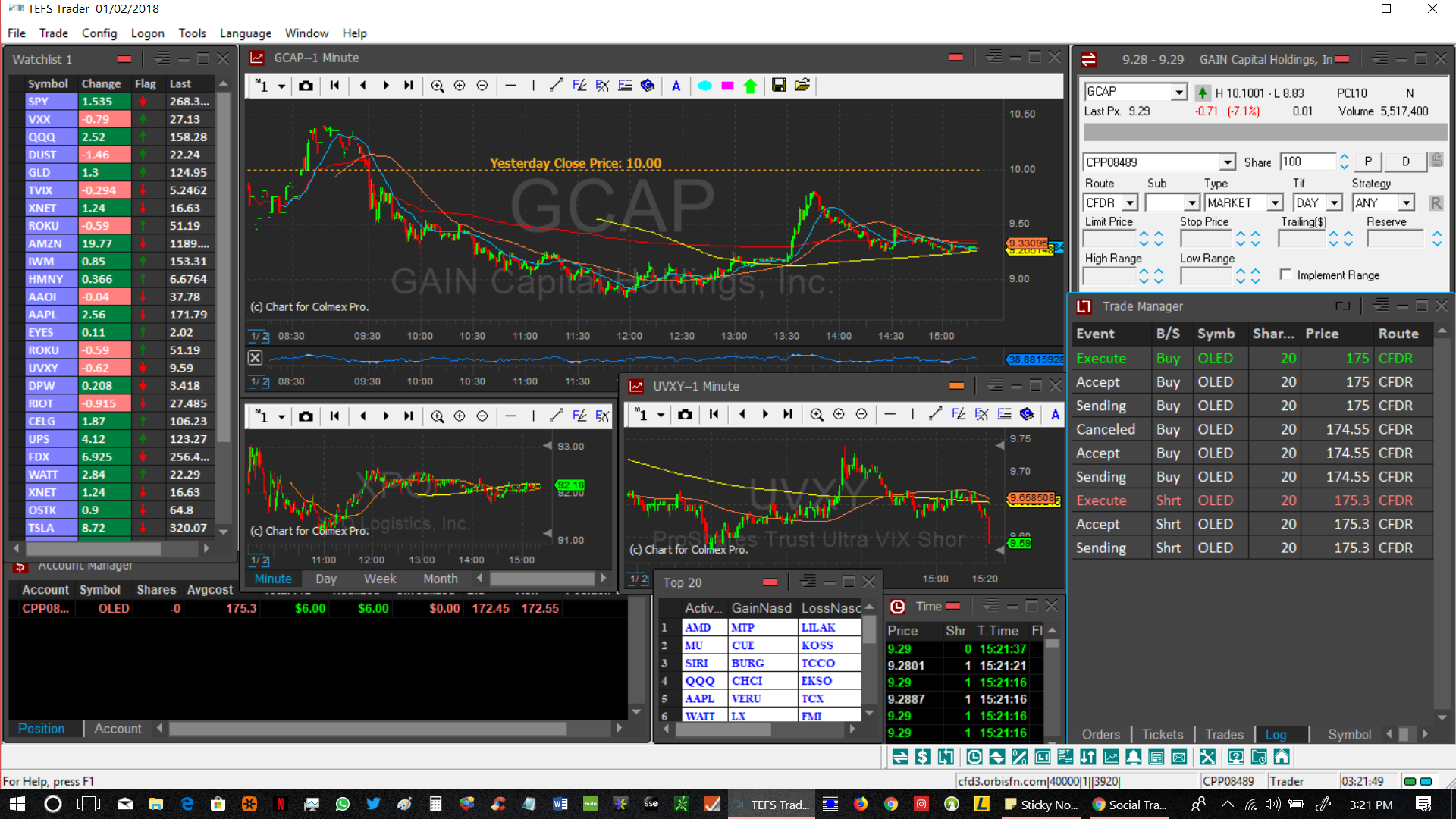Click the green up arrow marker tool
Viewport: 1456px width, 819px height.
(750, 86)
